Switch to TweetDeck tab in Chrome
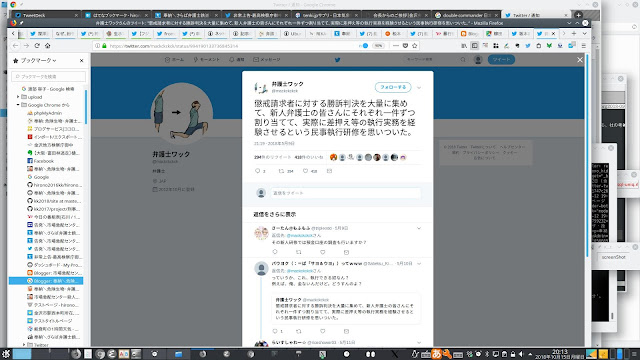This screenshot has height=360, width=640. [x=45, y=15]
